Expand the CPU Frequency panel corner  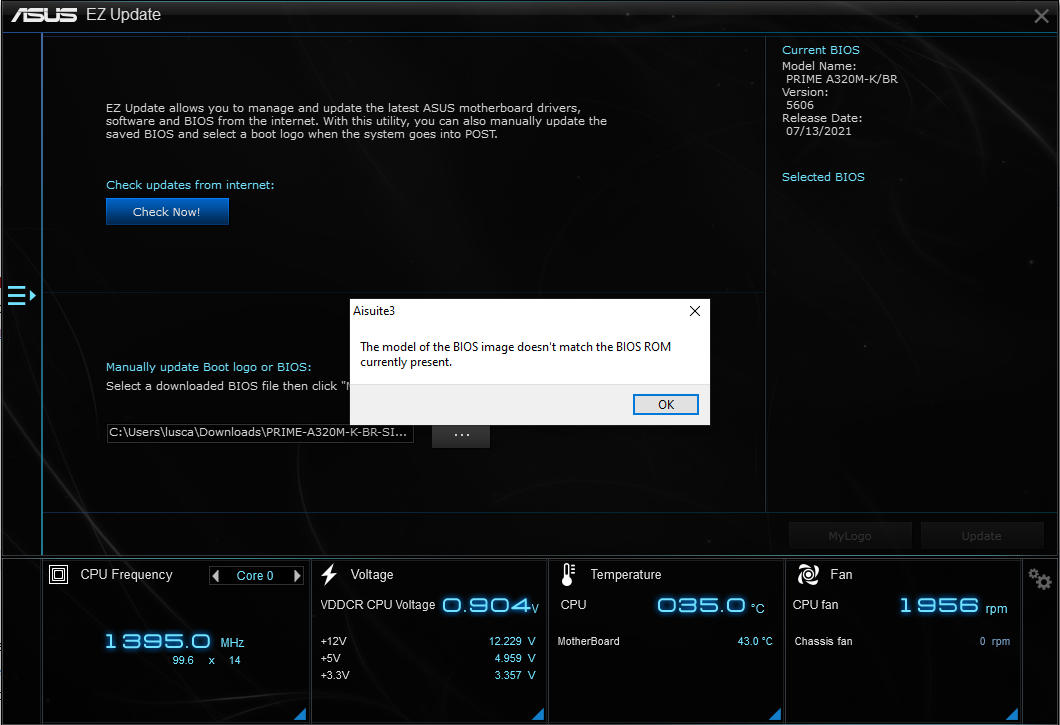pos(301,714)
